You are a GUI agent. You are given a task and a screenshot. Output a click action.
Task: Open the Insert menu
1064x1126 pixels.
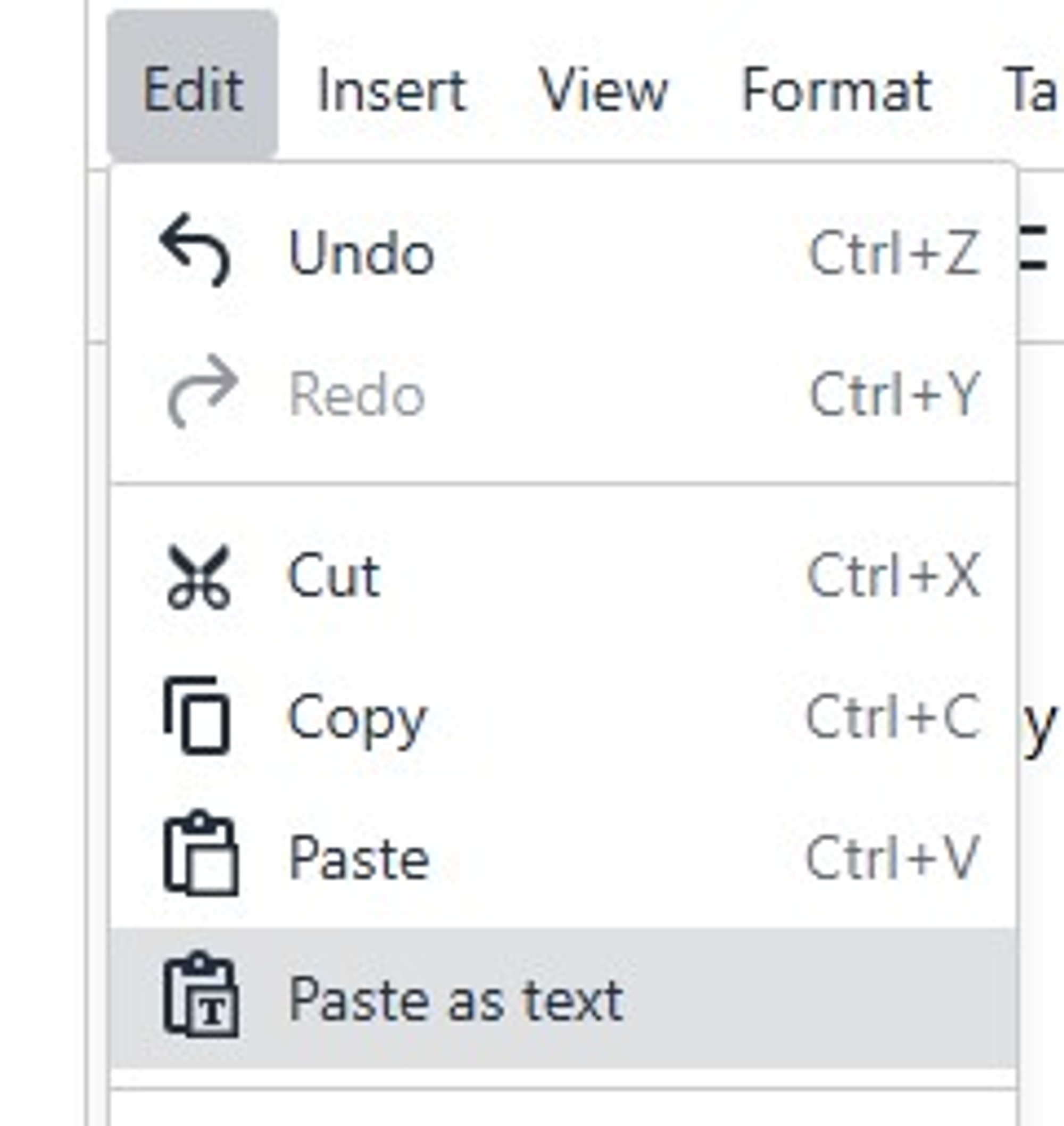coord(392,88)
